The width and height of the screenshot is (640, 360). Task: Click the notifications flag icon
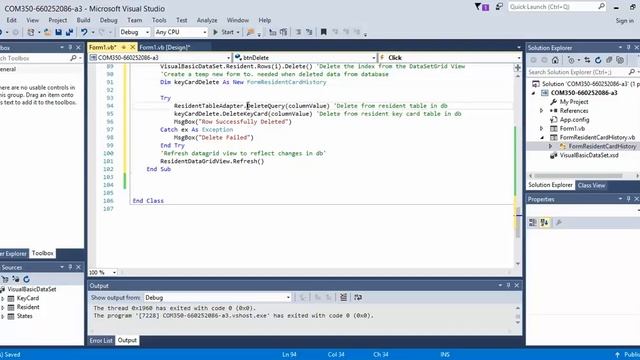click(x=482, y=7)
